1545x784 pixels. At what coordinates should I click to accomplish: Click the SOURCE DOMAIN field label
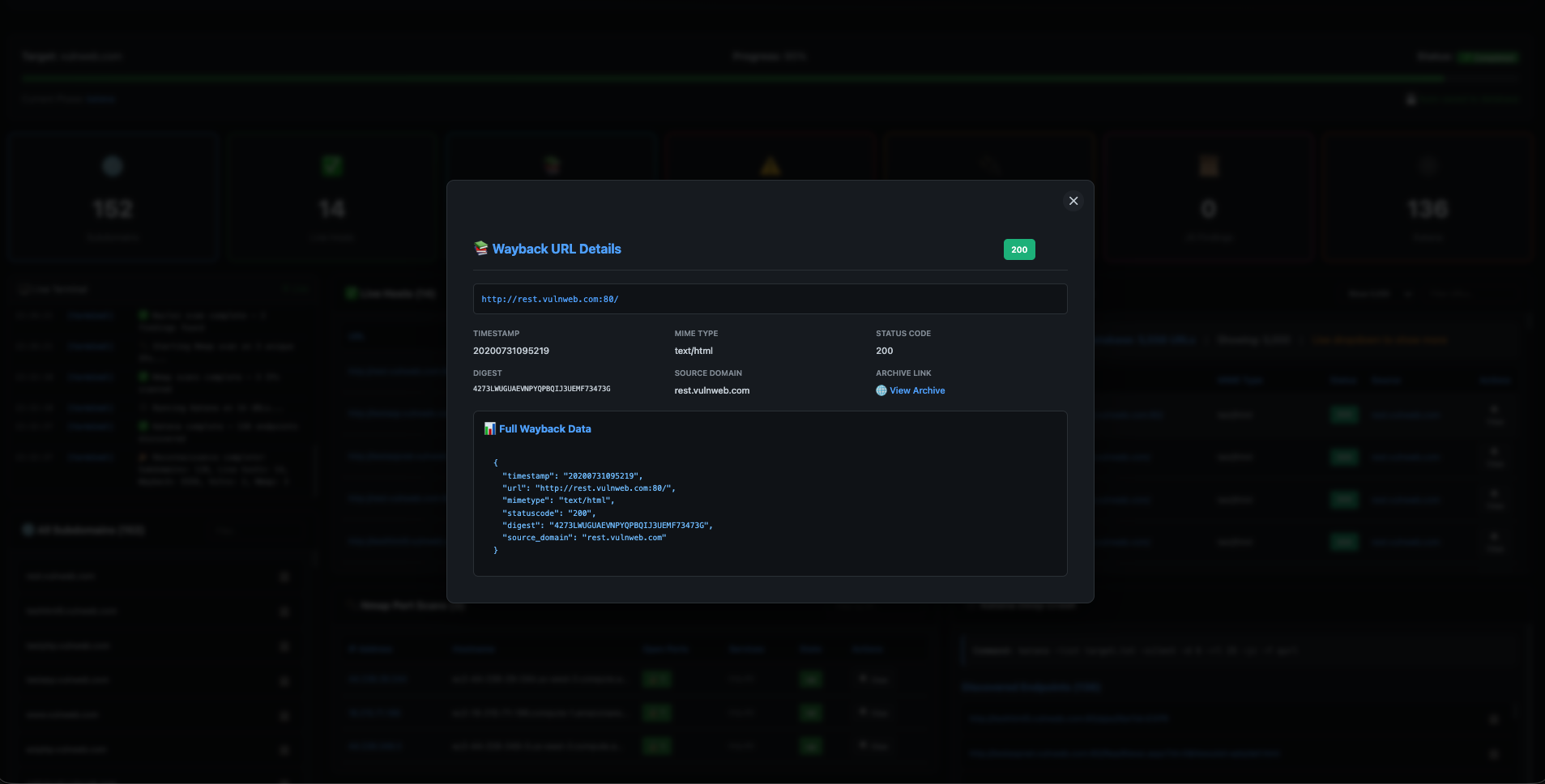point(708,373)
